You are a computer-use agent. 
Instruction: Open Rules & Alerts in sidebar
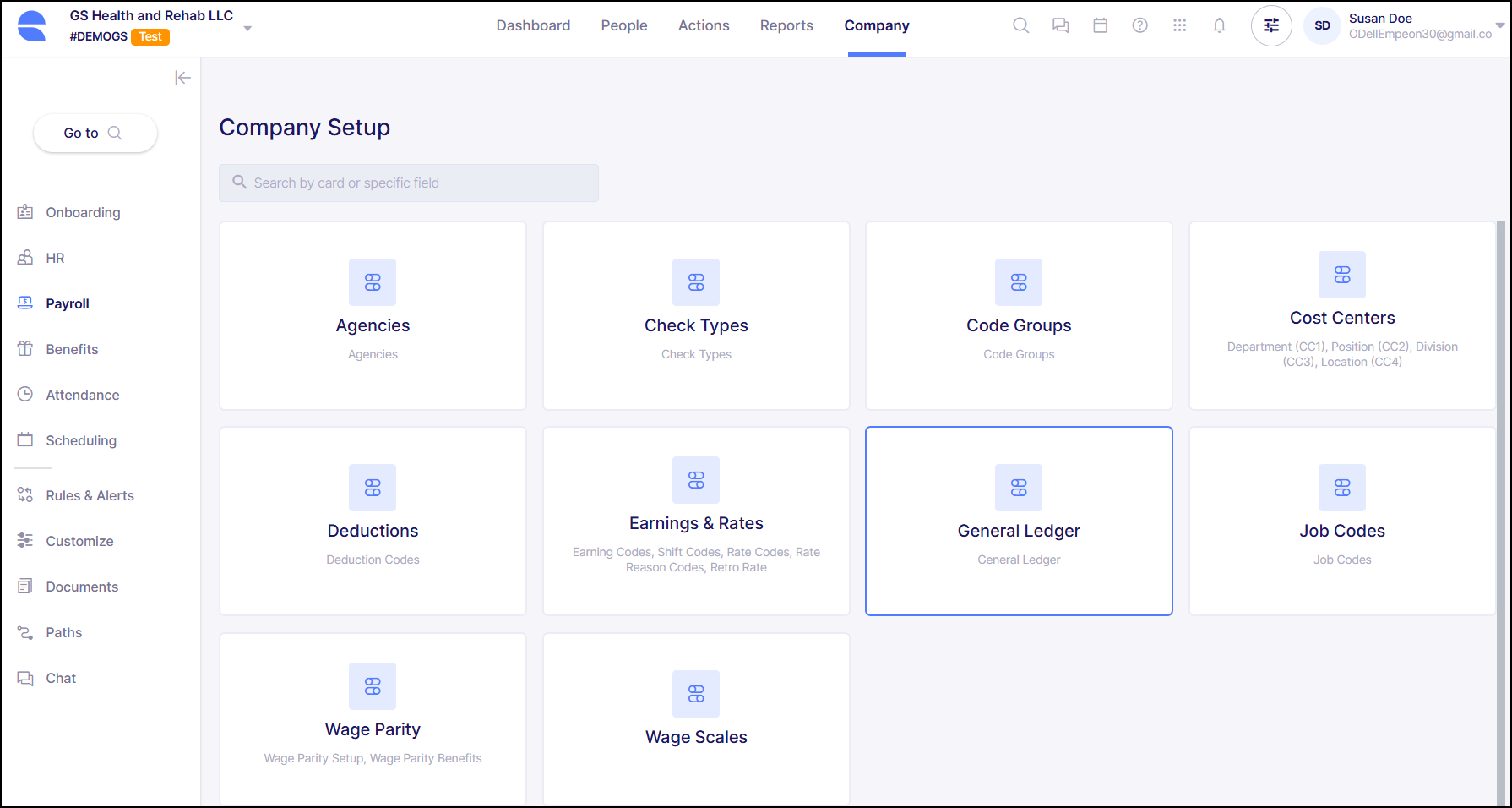tap(90, 495)
